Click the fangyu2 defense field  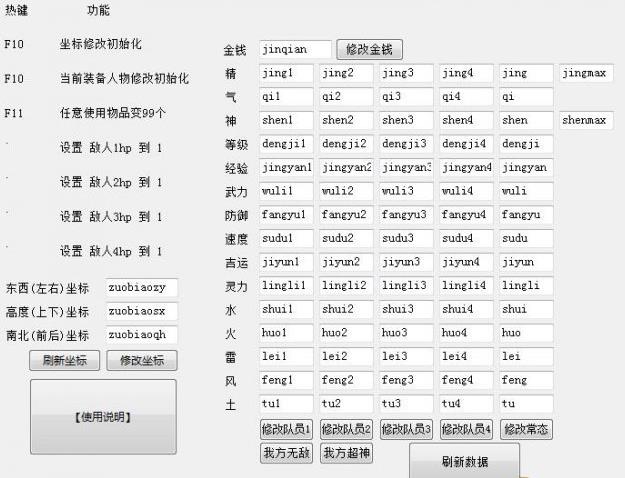coord(346,215)
